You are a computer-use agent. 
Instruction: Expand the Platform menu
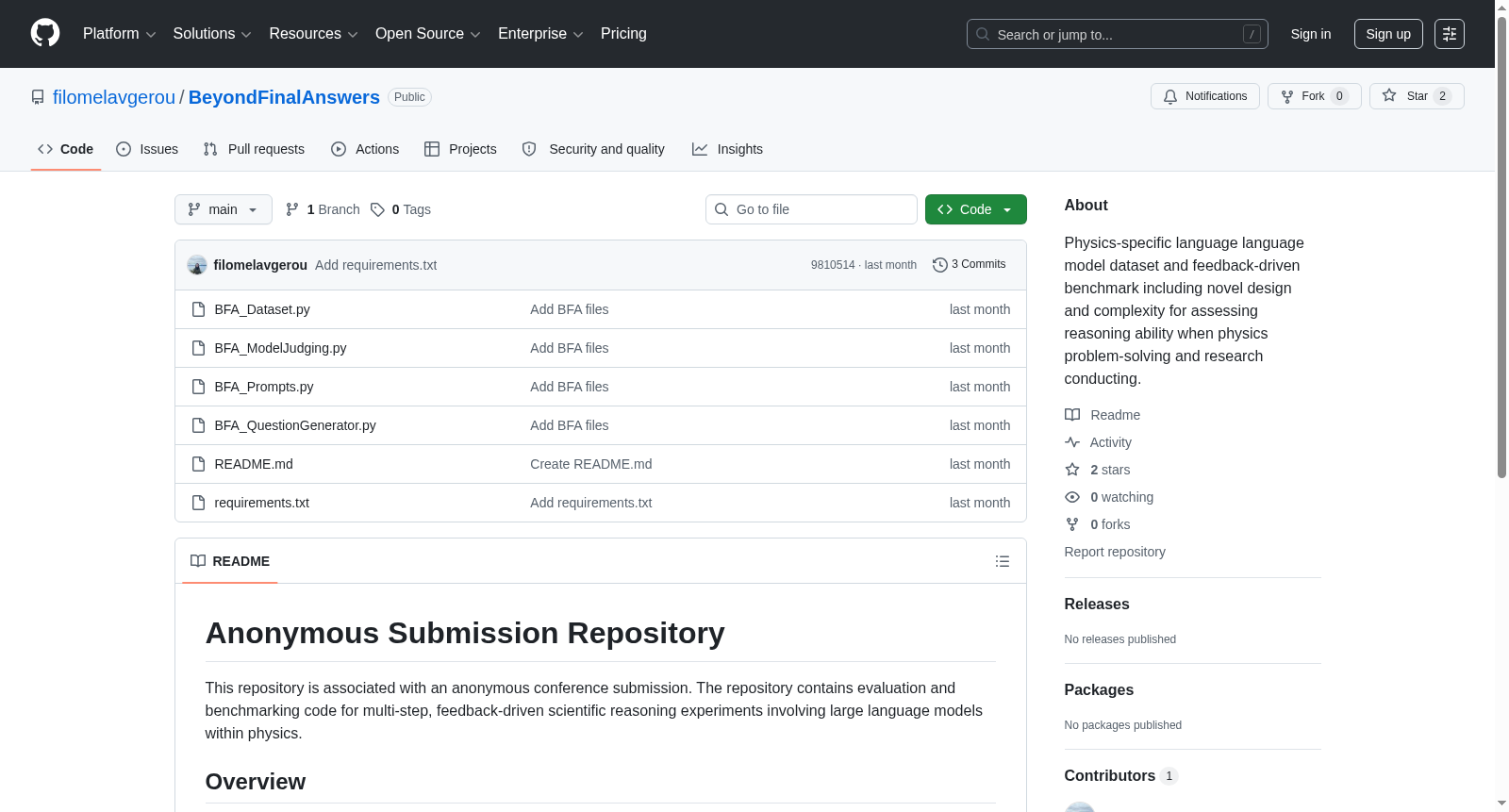(x=119, y=34)
